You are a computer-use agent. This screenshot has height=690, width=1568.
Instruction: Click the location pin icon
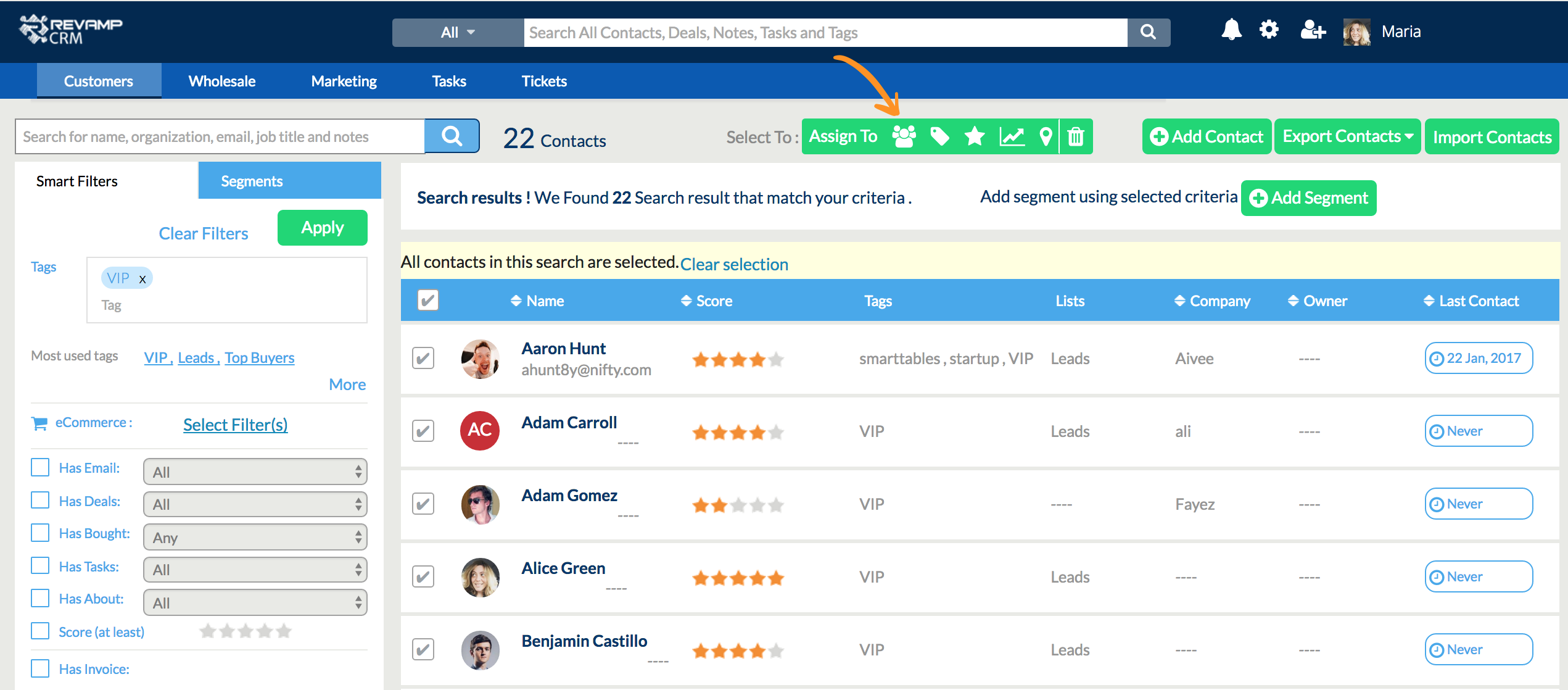(x=1046, y=136)
